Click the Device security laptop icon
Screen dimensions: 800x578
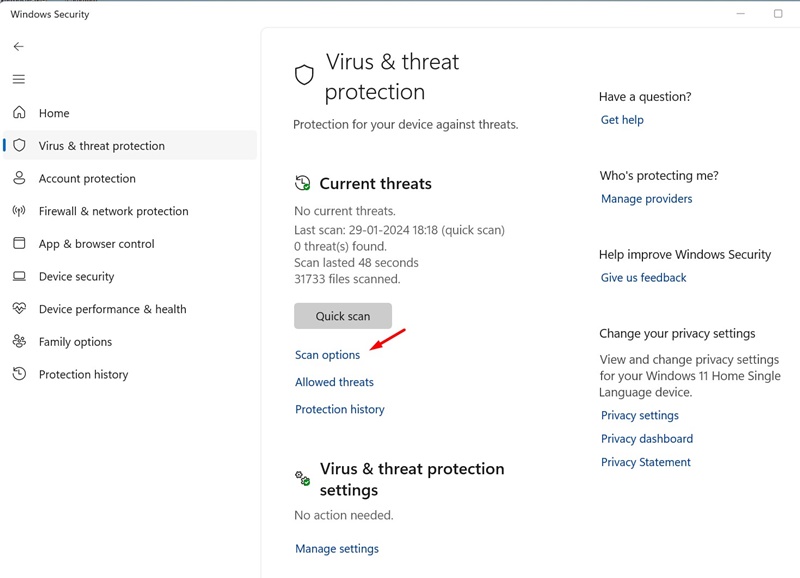tap(19, 277)
